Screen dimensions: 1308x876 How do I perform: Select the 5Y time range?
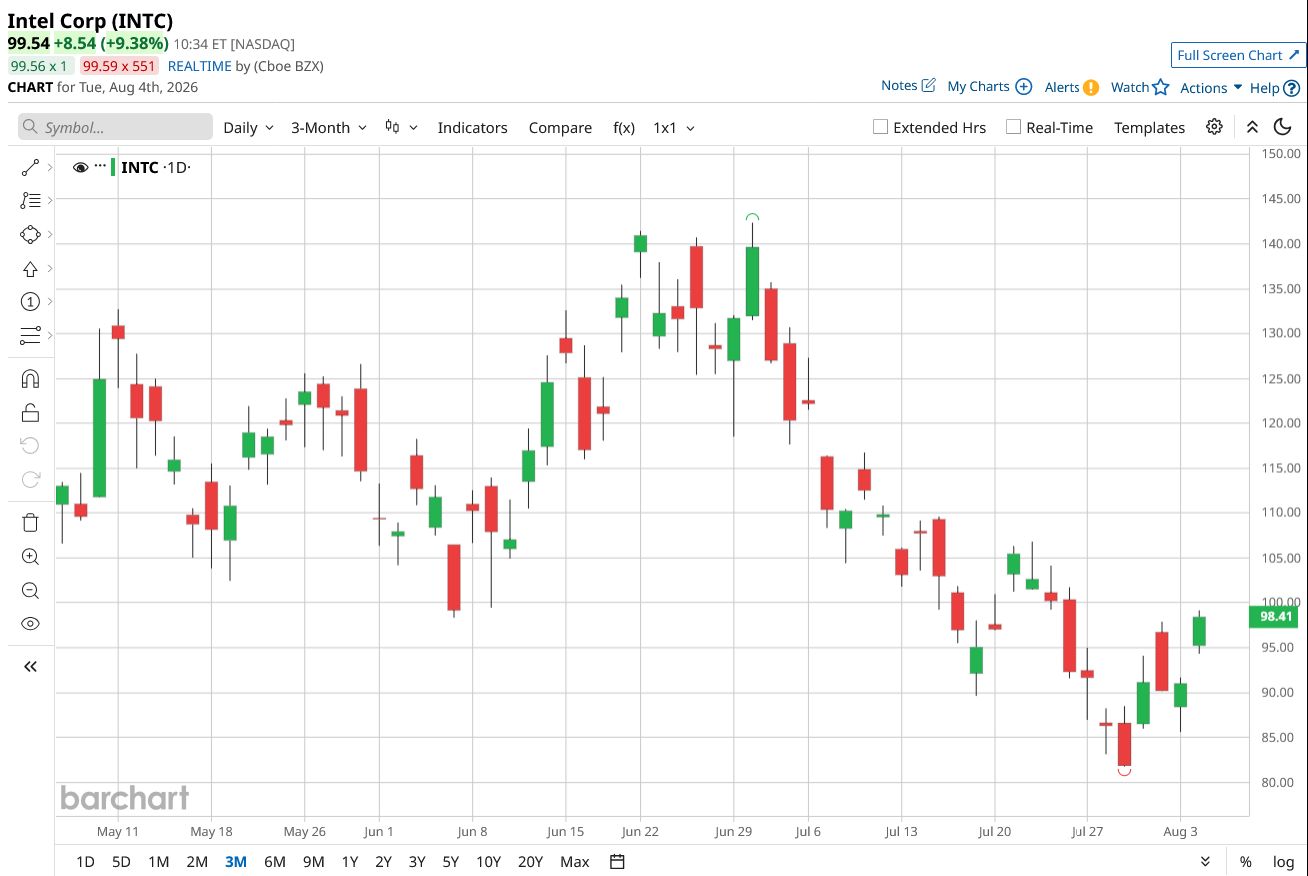pyautogui.click(x=451, y=861)
